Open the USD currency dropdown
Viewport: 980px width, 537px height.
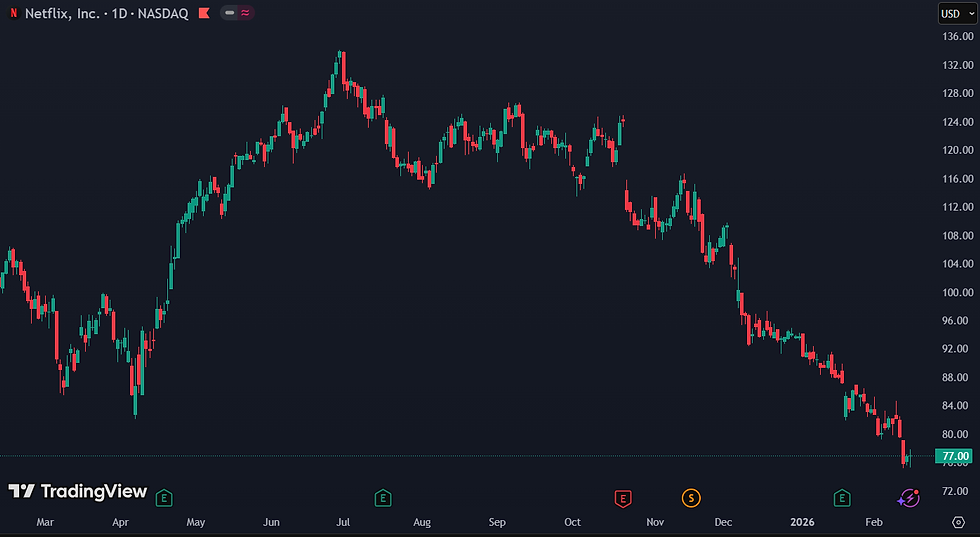[956, 14]
